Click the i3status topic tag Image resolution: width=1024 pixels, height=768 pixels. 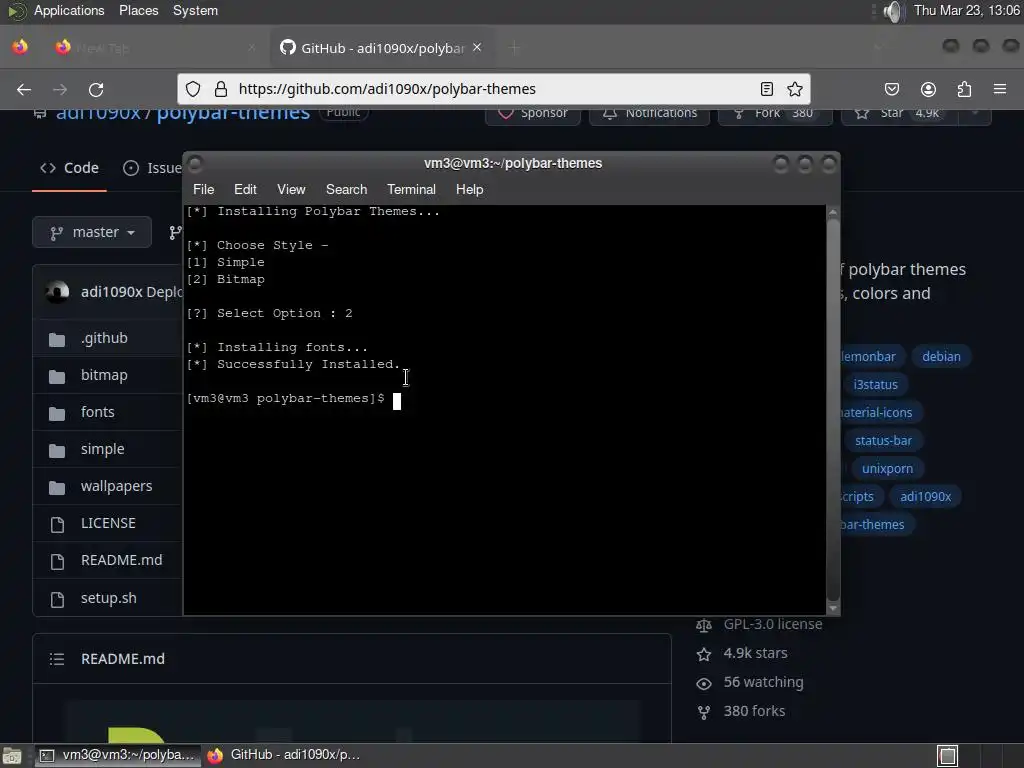[875, 385]
